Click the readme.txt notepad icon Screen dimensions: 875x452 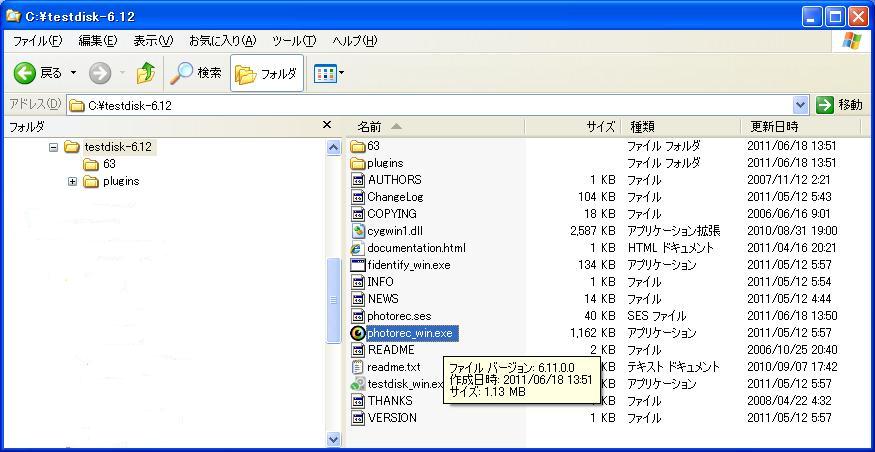tap(358, 367)
